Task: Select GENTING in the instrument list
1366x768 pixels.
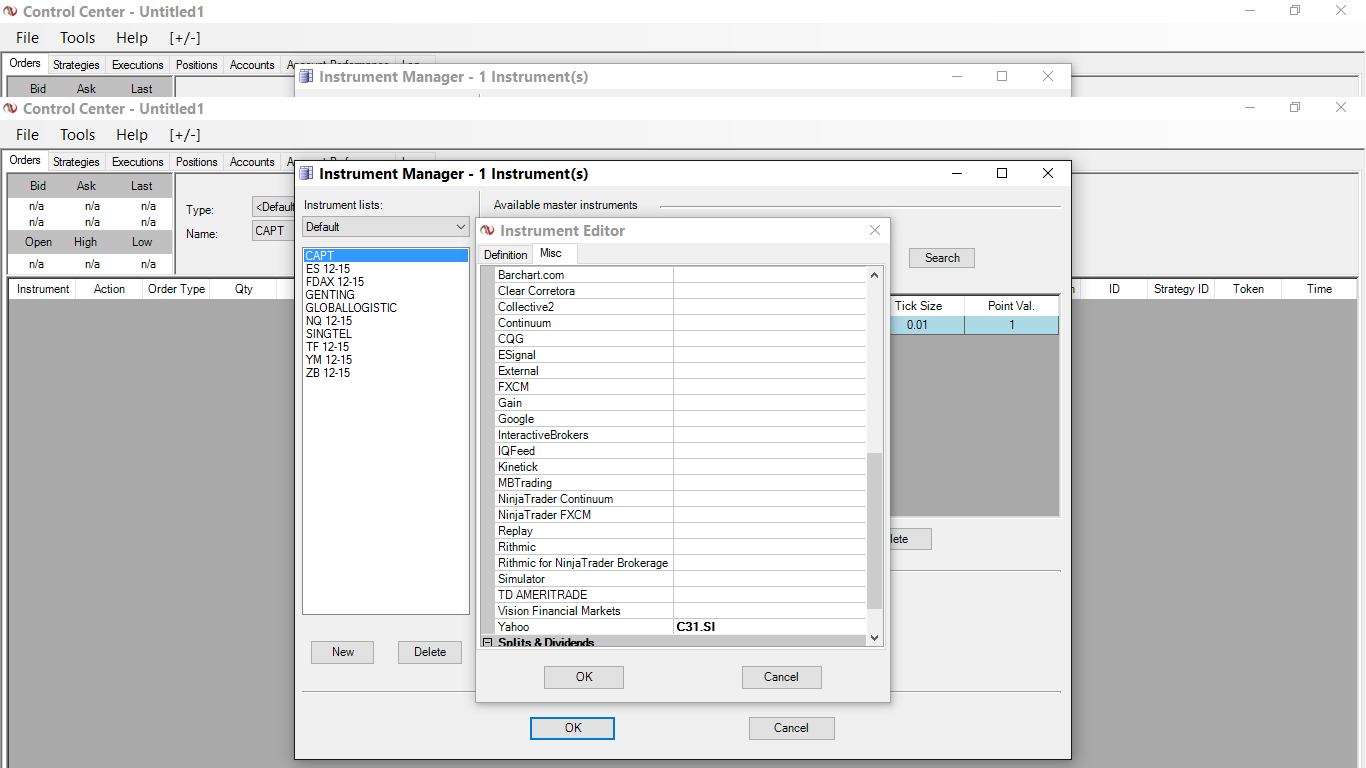Action: 330,295
